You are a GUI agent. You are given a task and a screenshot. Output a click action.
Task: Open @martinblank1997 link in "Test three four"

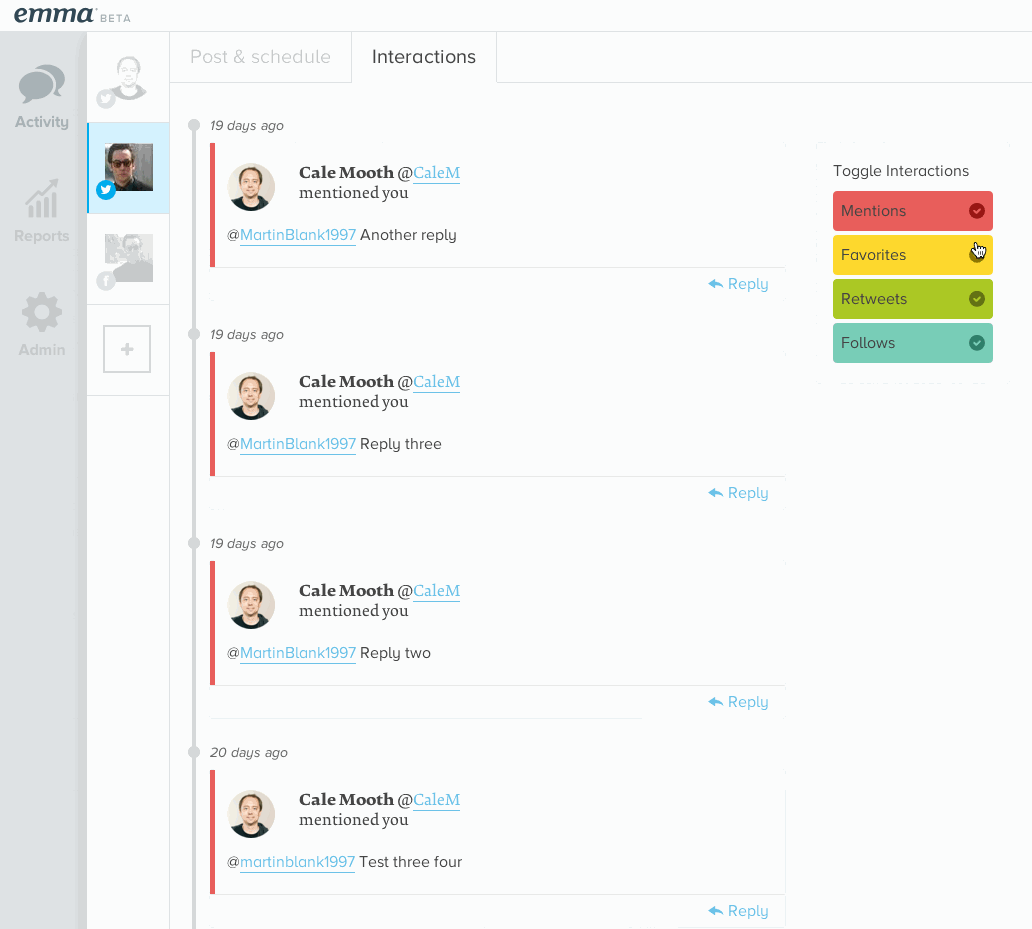tap(297, 862)
